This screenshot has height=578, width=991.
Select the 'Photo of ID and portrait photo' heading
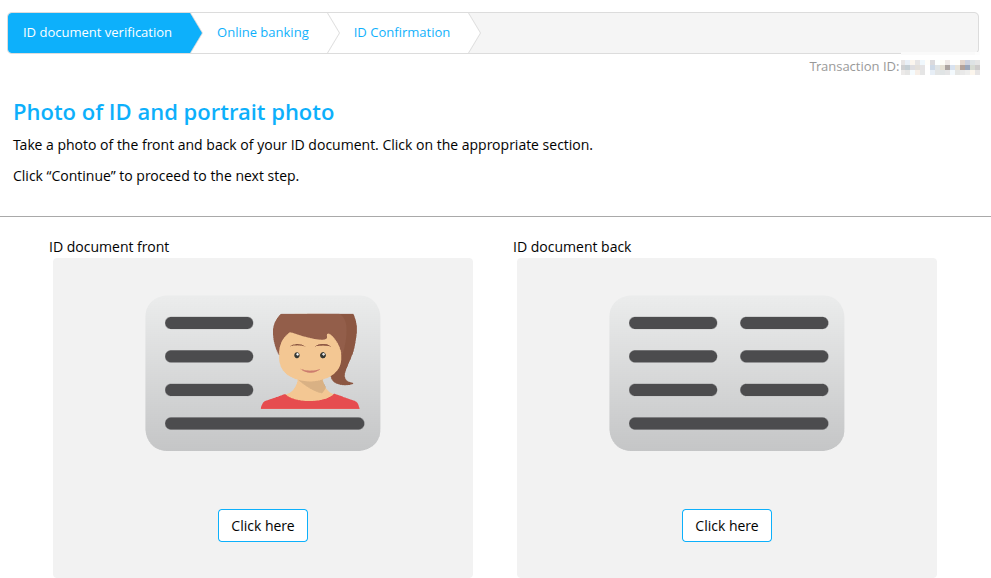pyautogui.click(x=174, y=112)
